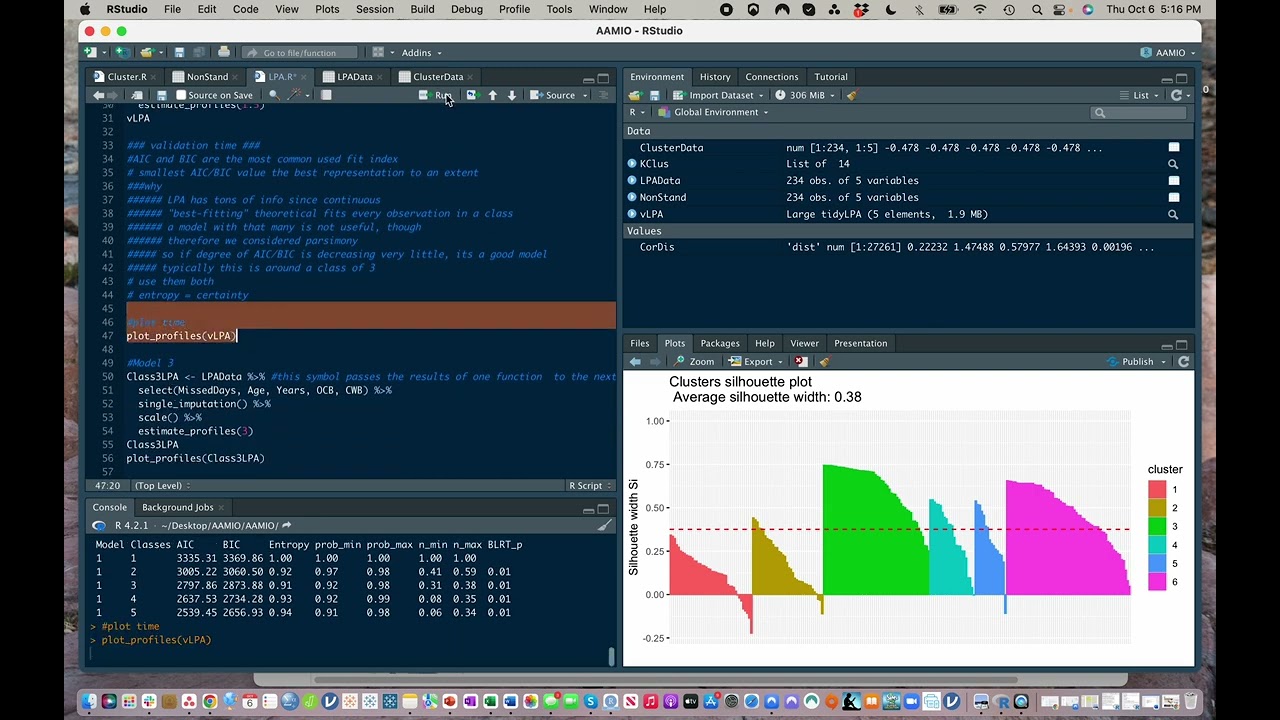Open find and replace magnifier
This screenshot has height=720, width=1280.
coord(274,95)
